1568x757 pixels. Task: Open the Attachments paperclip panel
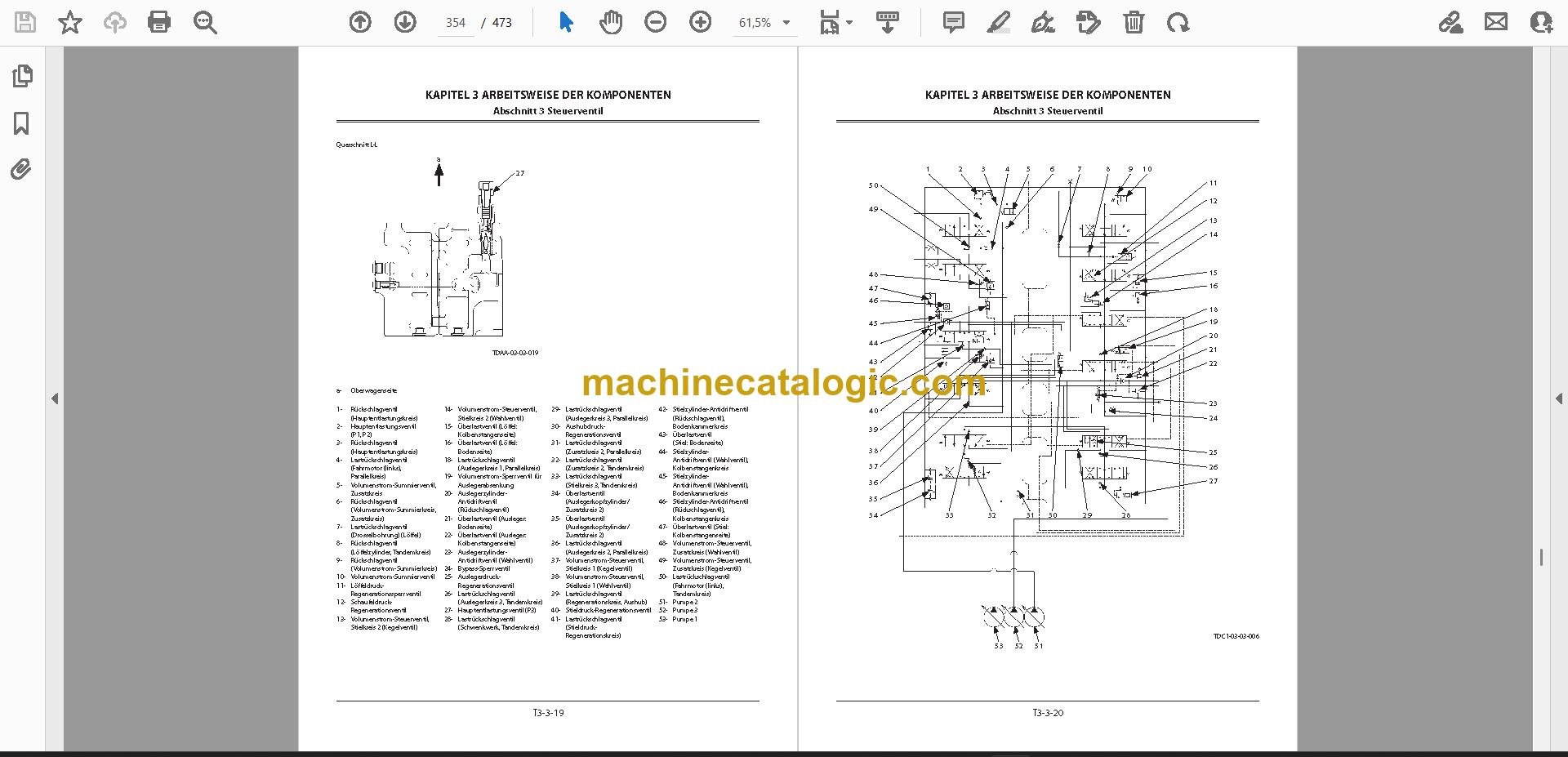pyautogui.click(x=21, y=170)
